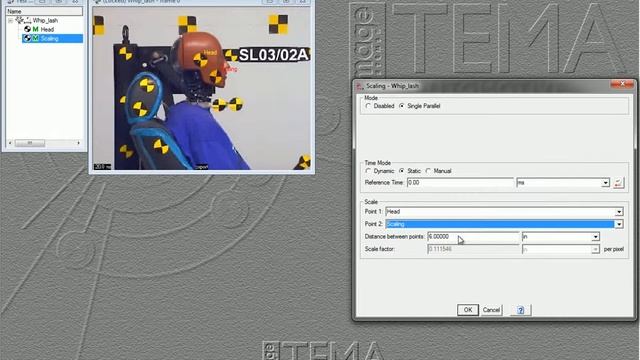Close the Scaling - Whip_lash dialog
This screenshot has width=640, height=360.
pyautogui.click(x=622, y=84)
